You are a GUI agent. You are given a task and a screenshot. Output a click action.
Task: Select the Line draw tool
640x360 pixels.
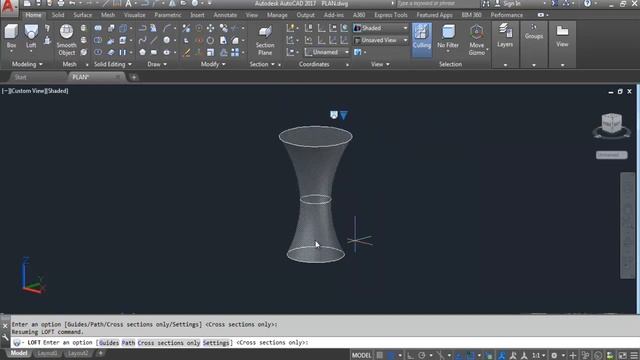(x=153, y=40)
